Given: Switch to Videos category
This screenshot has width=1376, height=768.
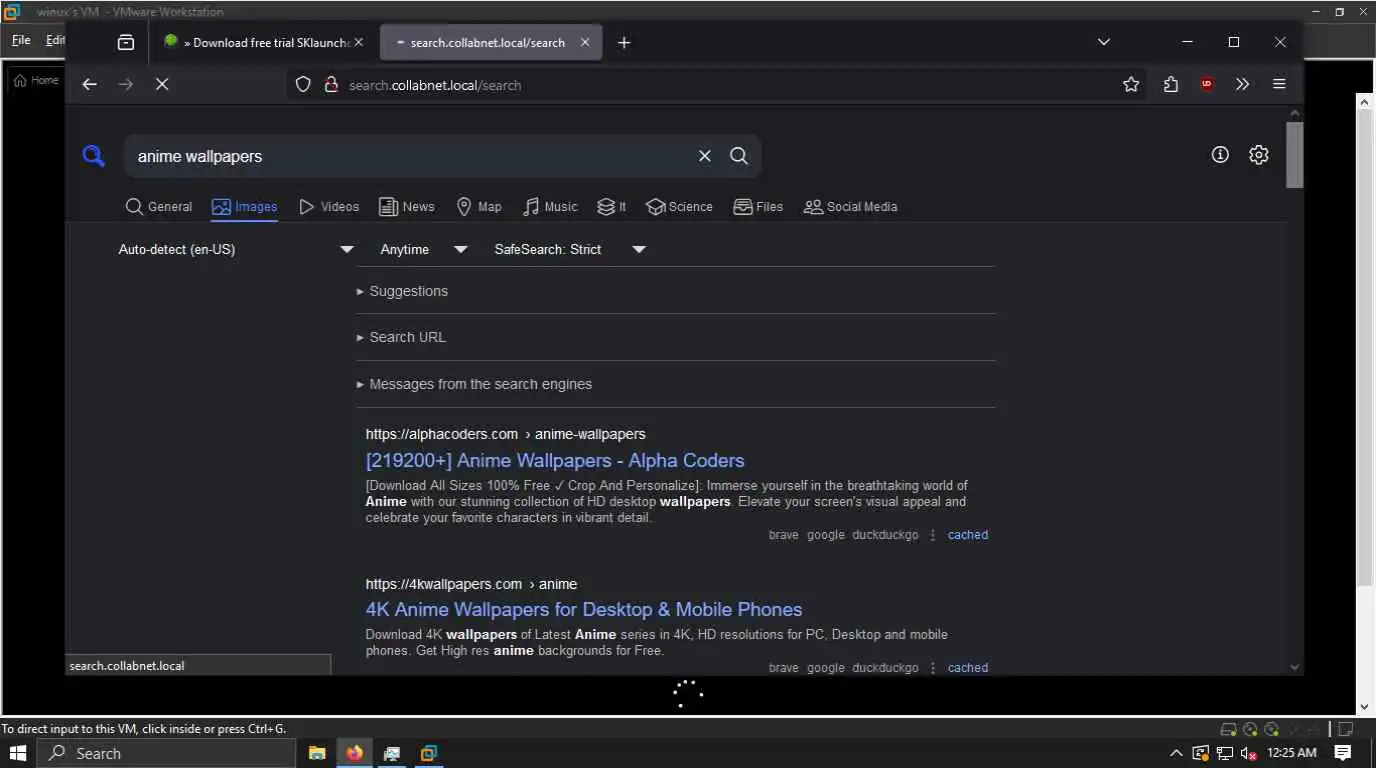Looking at the screenshot, I should [x=329, y=207].
